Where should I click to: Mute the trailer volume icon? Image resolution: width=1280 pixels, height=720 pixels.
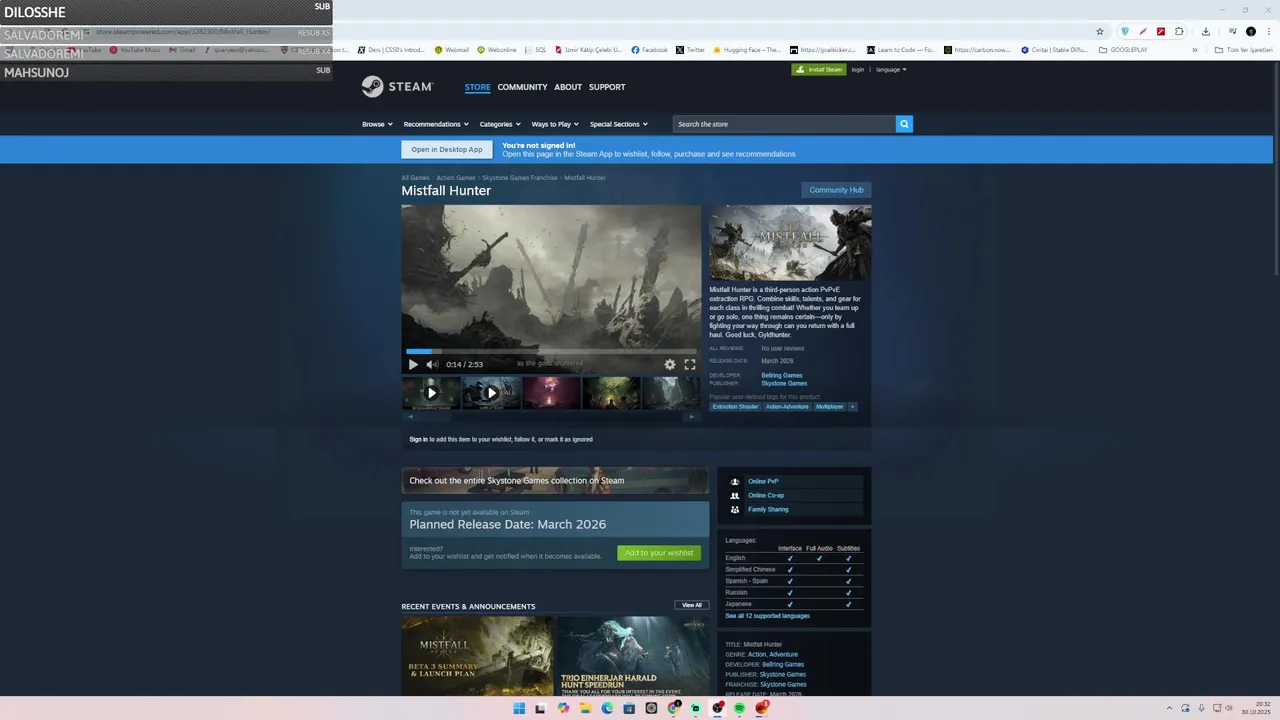coord(432,364)
